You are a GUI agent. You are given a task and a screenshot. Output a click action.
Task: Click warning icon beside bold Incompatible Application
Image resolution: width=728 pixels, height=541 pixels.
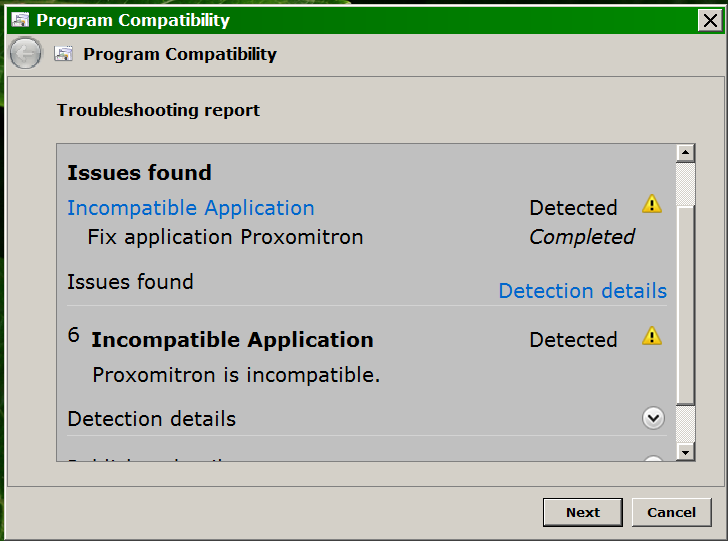point(652,336)
